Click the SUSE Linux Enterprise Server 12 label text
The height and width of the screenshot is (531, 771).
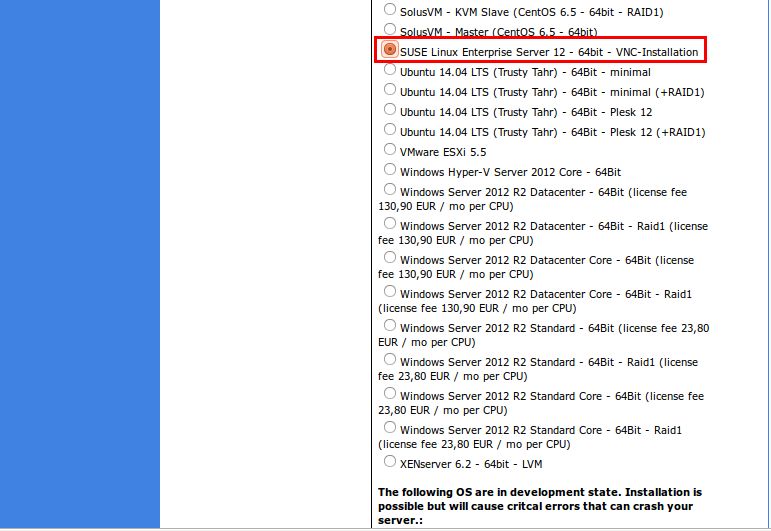[549, 52]
